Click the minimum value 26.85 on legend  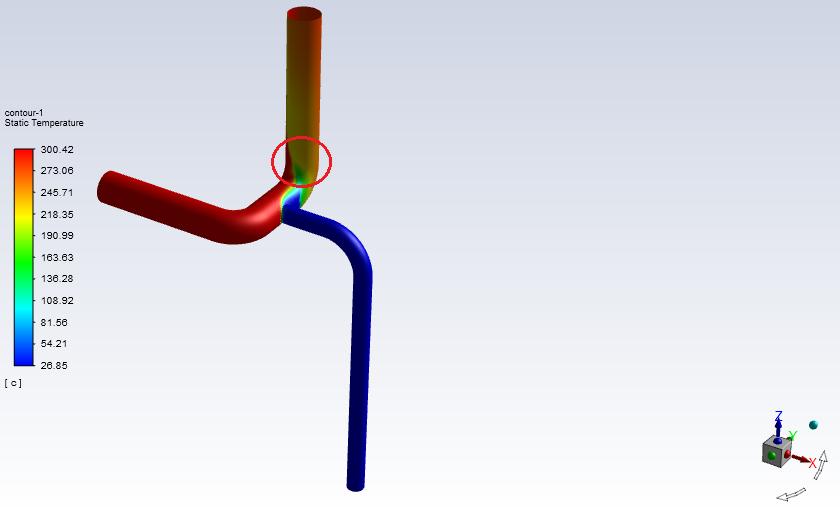click(54, 366)
